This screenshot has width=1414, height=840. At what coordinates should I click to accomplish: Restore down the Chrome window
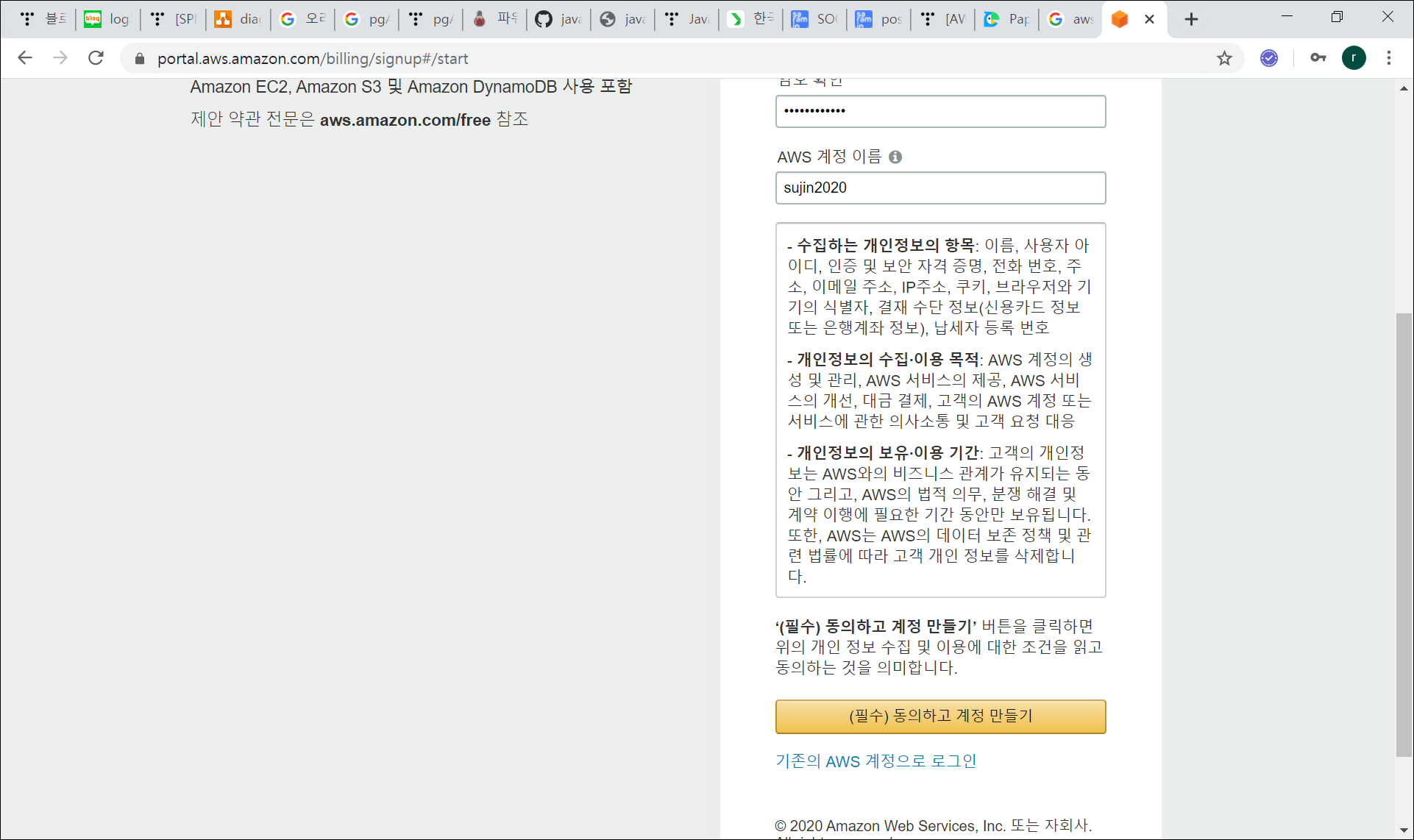[1337, 16]
